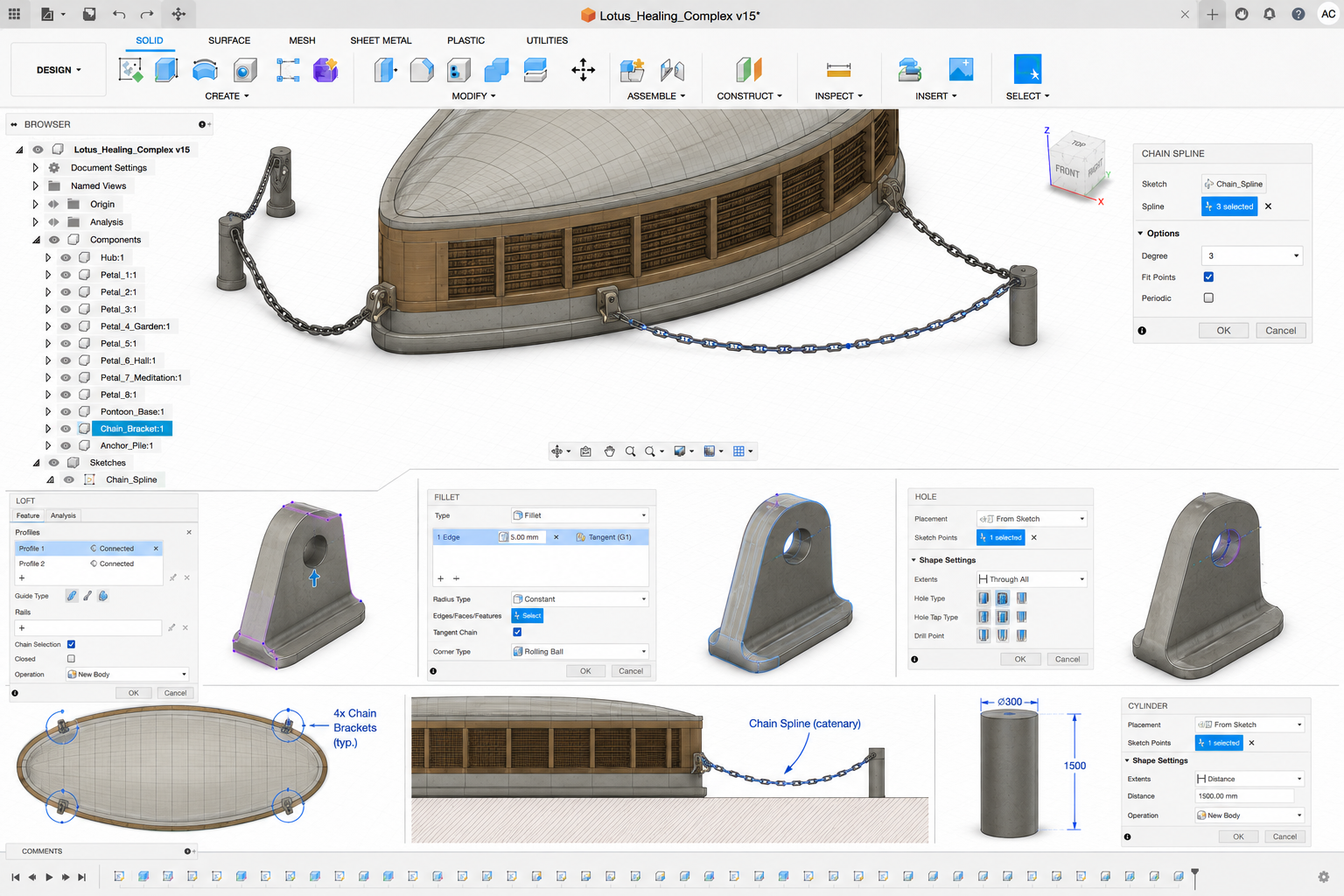1344x896 pixels.
Task: Cancel the Chain Spline dialog
Action: tap(1281, 331)
